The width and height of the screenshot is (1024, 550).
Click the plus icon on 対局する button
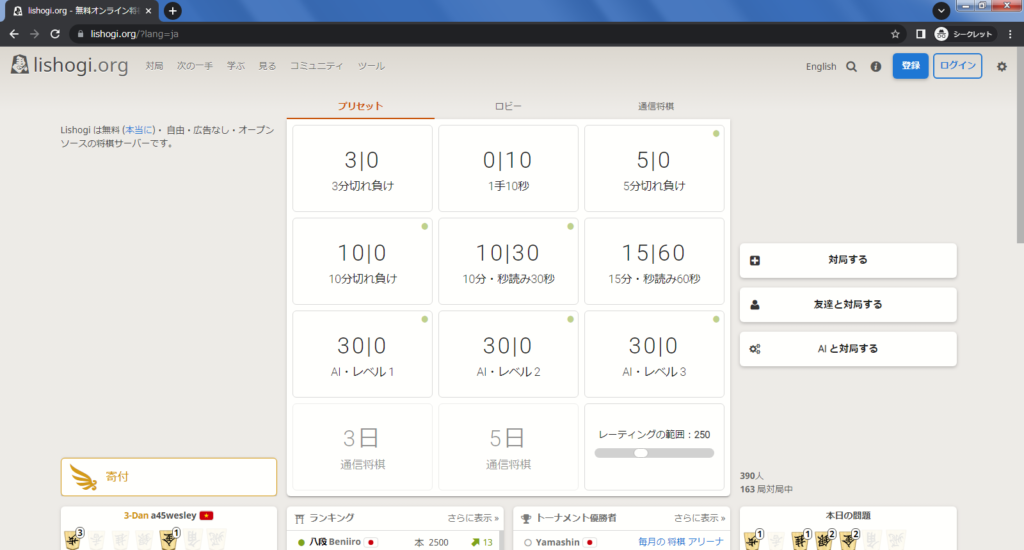[x=755, y=260]
